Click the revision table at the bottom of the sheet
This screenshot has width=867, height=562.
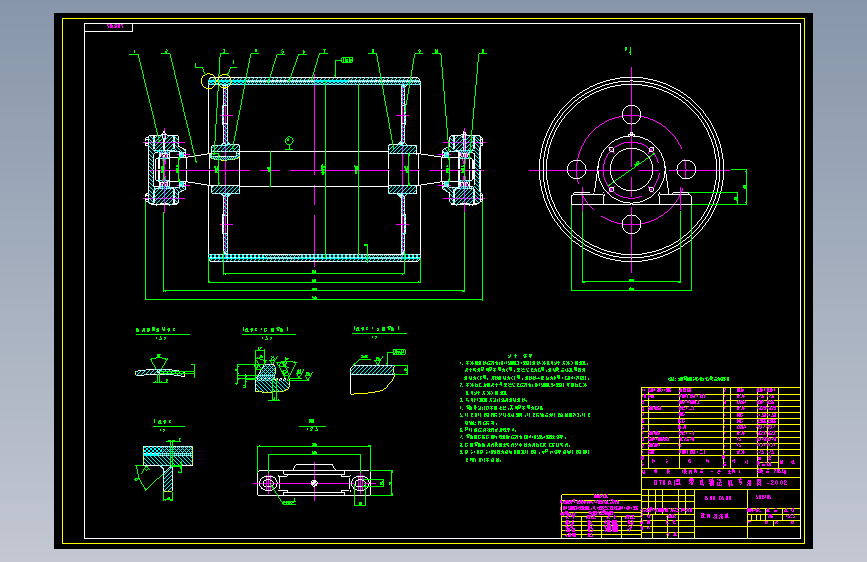601,516
